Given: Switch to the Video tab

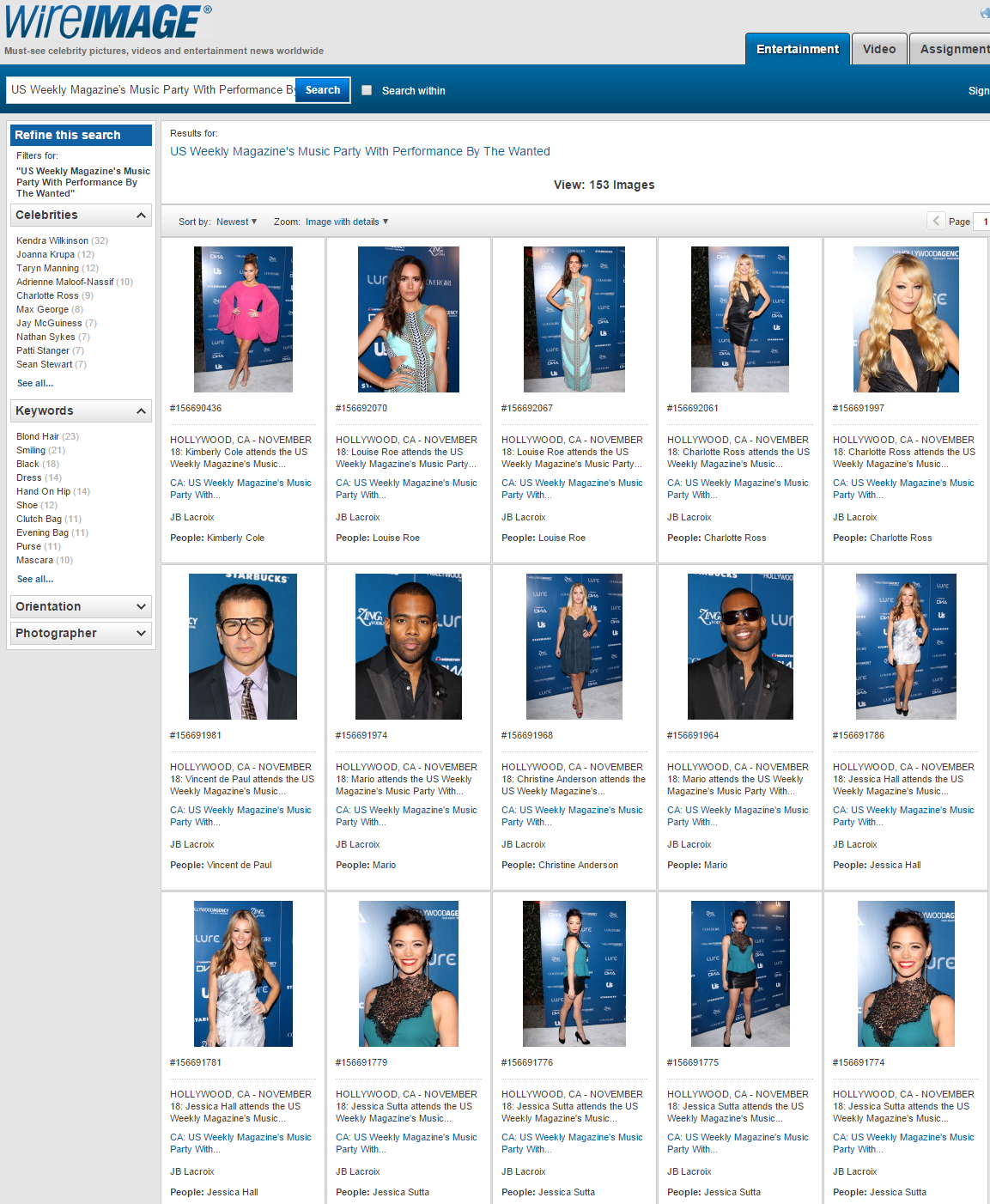Looking at the screenshot, I should pos(878,49).
